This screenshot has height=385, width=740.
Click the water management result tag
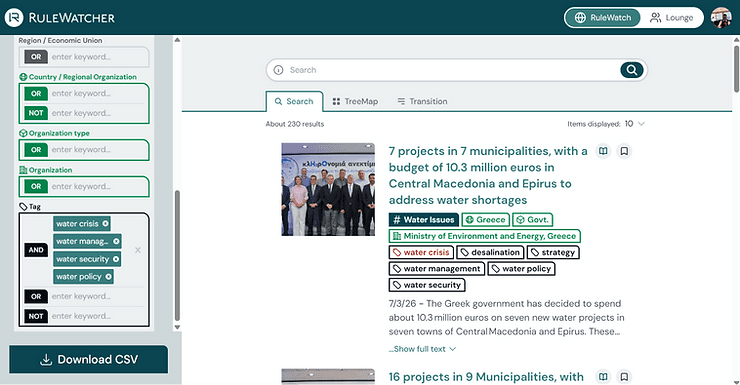coord(437,269)
